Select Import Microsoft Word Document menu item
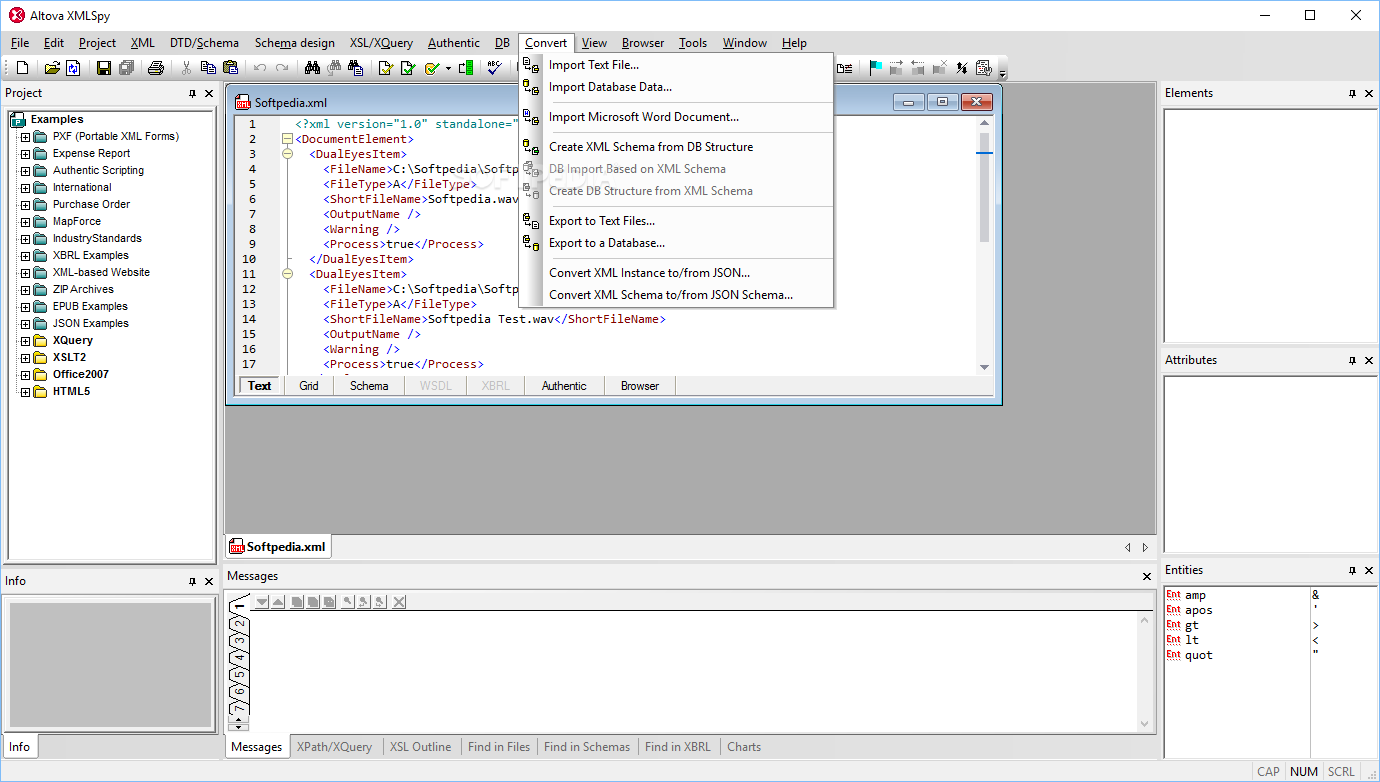The image size is (1380, 782). pos(644,117)
